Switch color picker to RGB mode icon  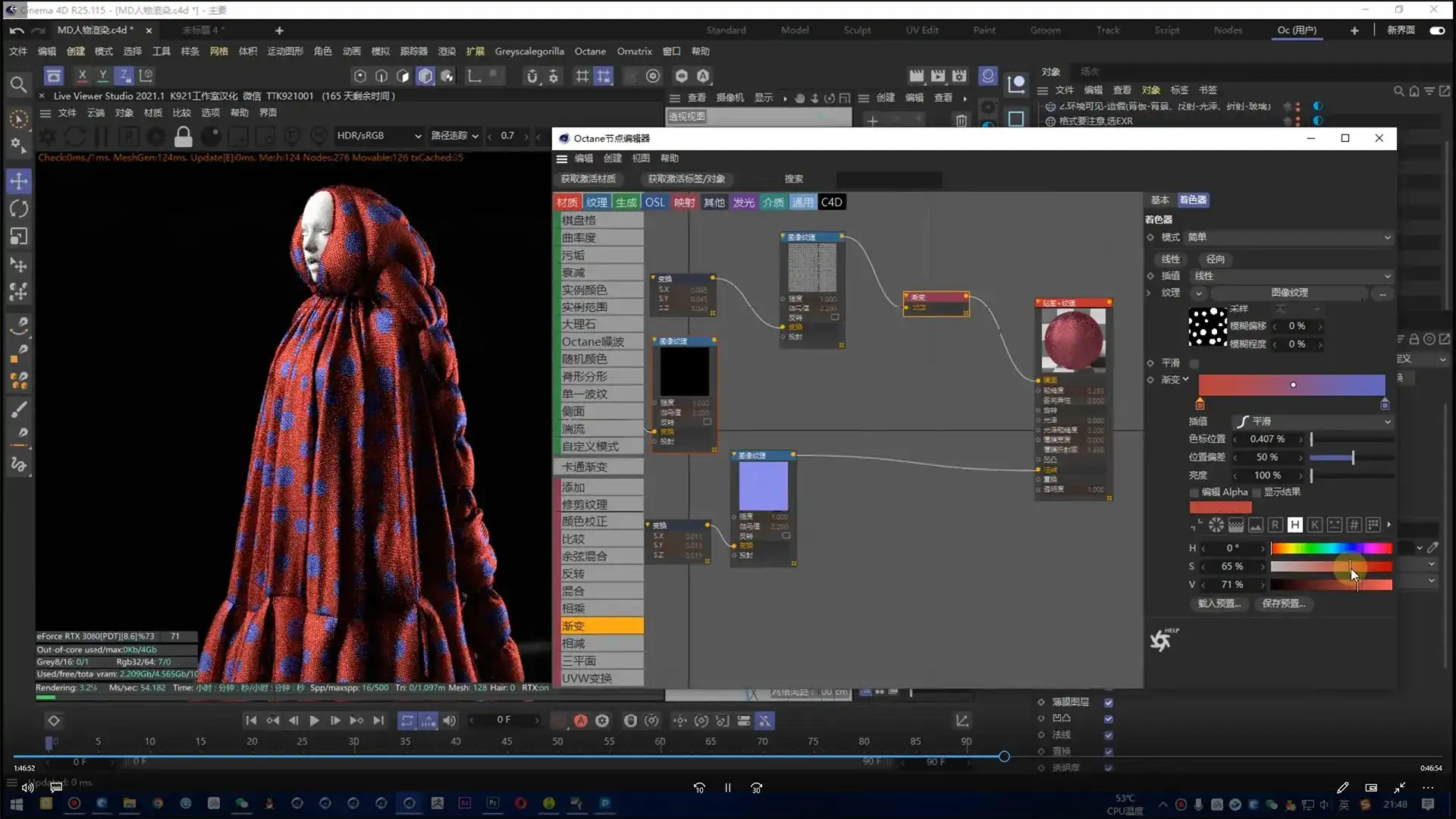1276,525
